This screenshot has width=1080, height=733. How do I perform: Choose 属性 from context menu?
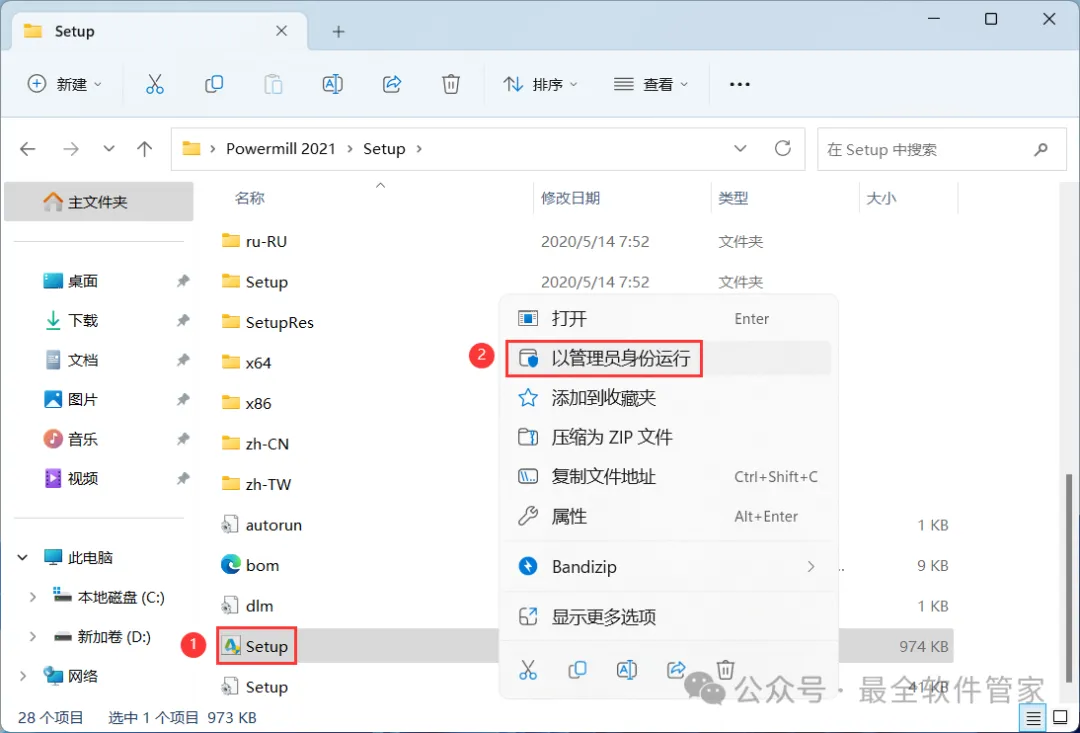coord(668,516)
